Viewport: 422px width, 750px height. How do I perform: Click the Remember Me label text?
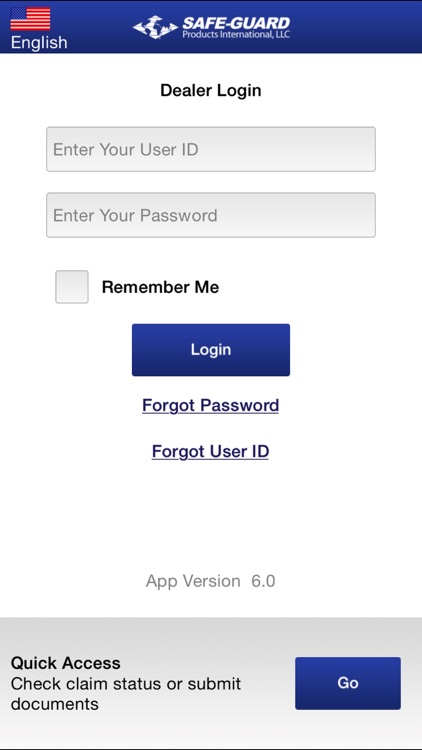160,287
